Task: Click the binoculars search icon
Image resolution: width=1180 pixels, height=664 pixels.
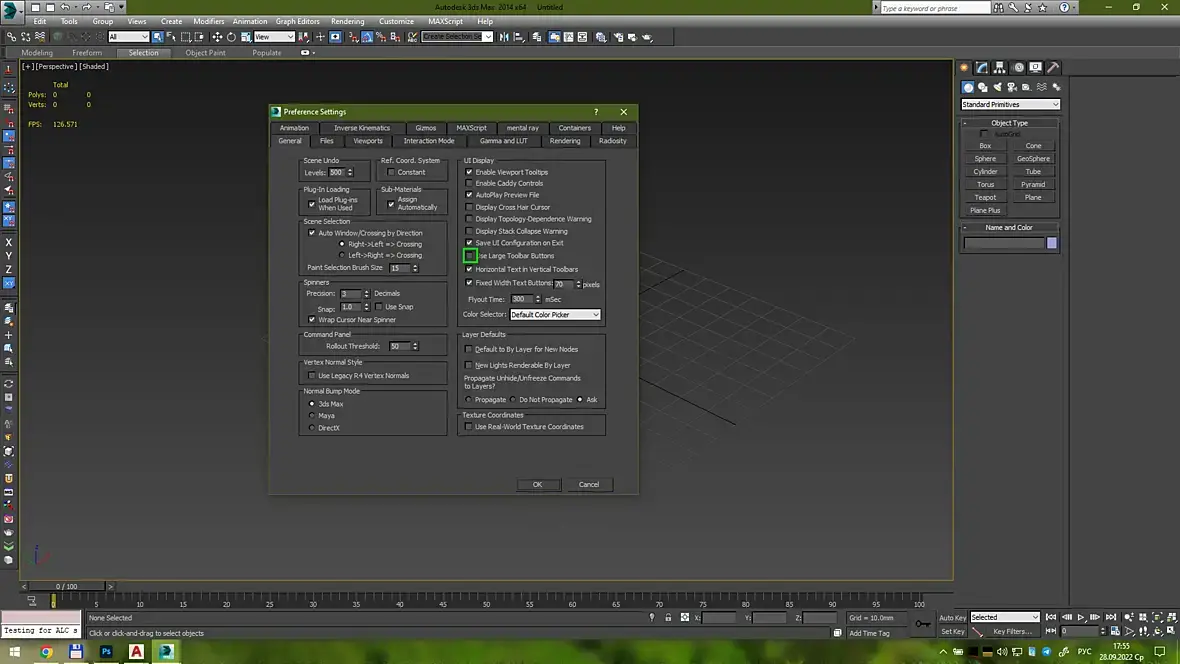Action: [x=998, y=8]
